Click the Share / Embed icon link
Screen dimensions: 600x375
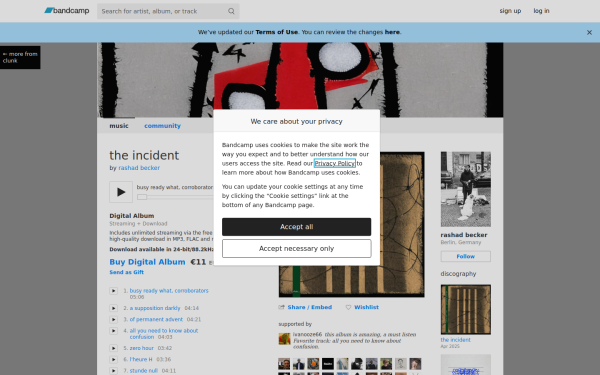pos(305,307)
